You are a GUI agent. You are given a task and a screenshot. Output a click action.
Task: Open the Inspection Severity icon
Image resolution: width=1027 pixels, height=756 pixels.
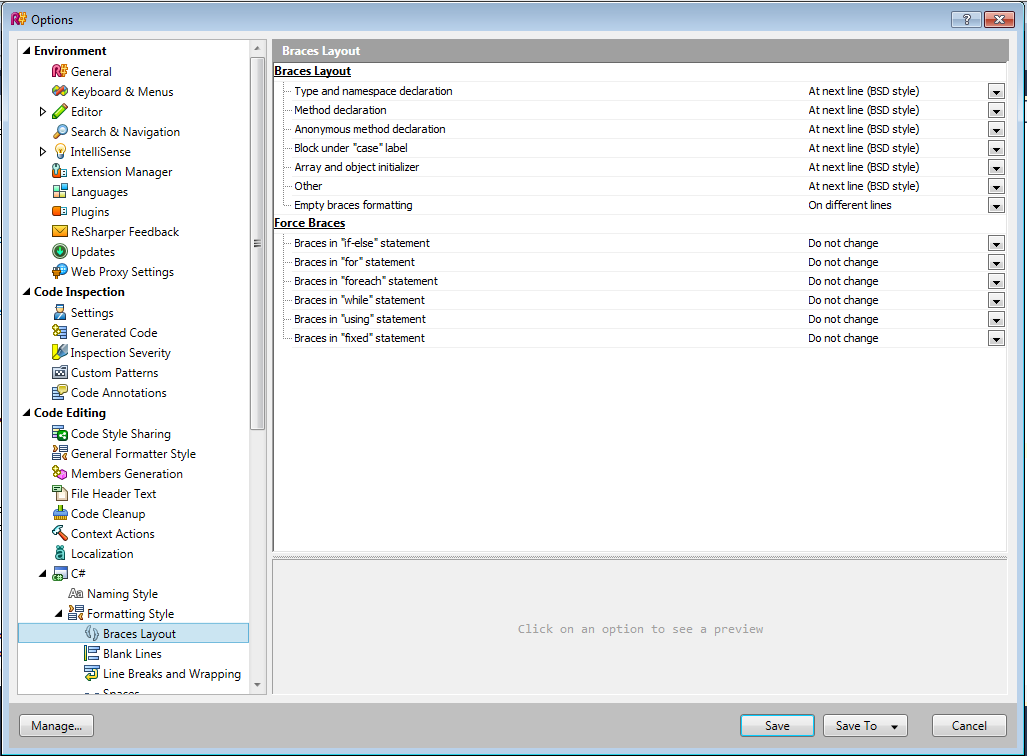[60, 352]
